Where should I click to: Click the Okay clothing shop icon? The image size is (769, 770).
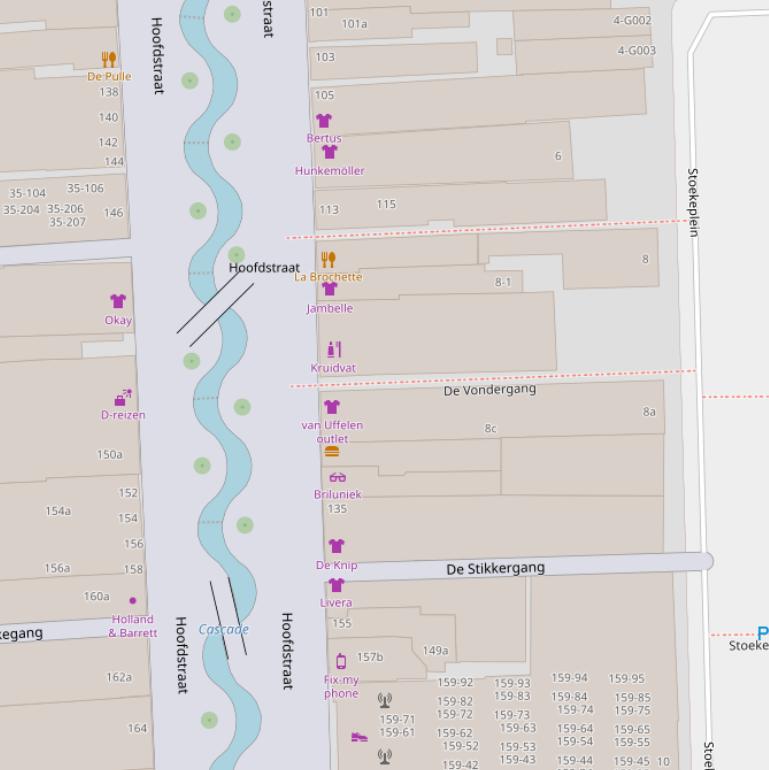(x=118, y=302)
